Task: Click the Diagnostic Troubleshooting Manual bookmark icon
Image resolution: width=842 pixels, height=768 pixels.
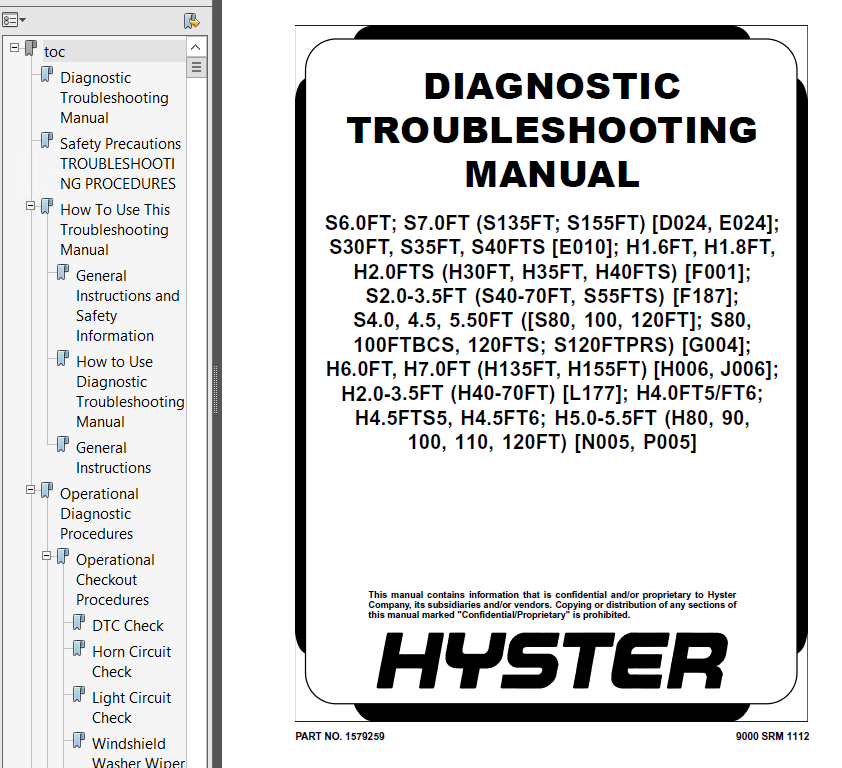Action: pyautogui.click(x=47, y=74)
